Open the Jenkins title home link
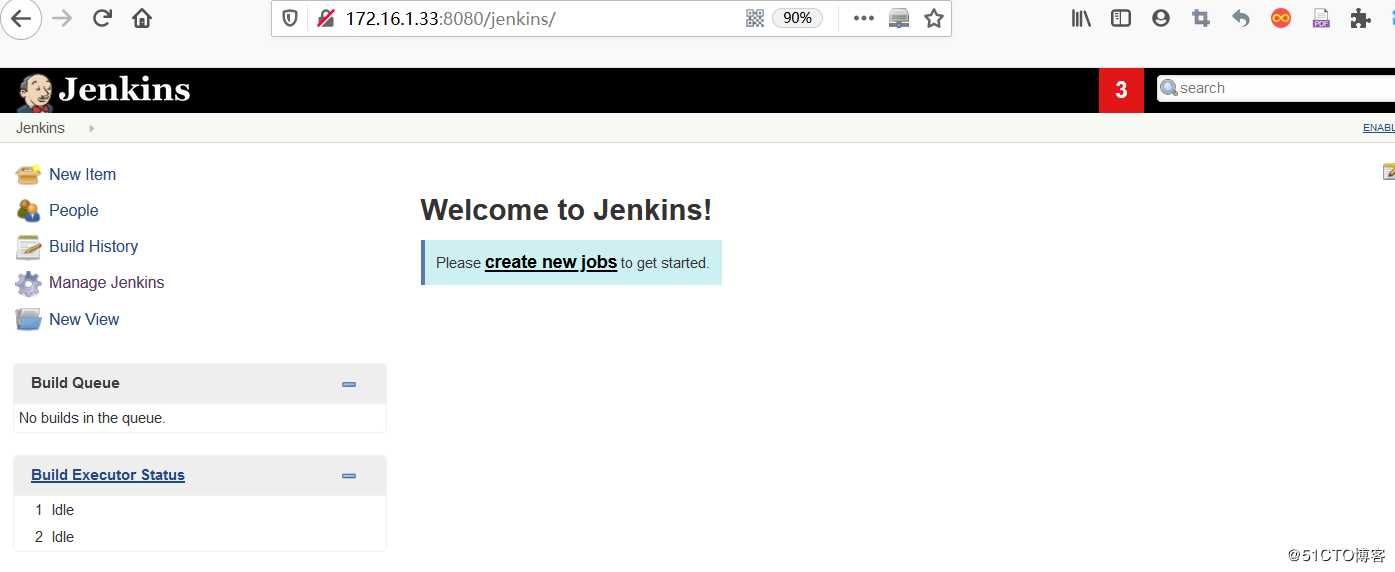The image size is (1395, 572). point(124,90)
